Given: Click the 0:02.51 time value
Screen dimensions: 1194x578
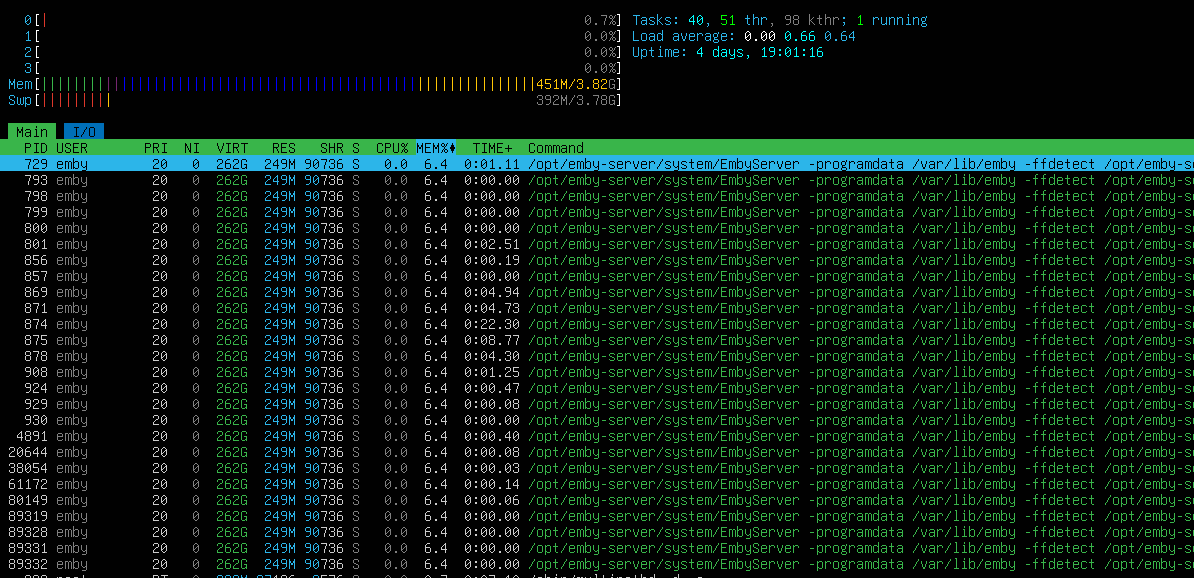Looking at the screenshot, I should [492, 244].
